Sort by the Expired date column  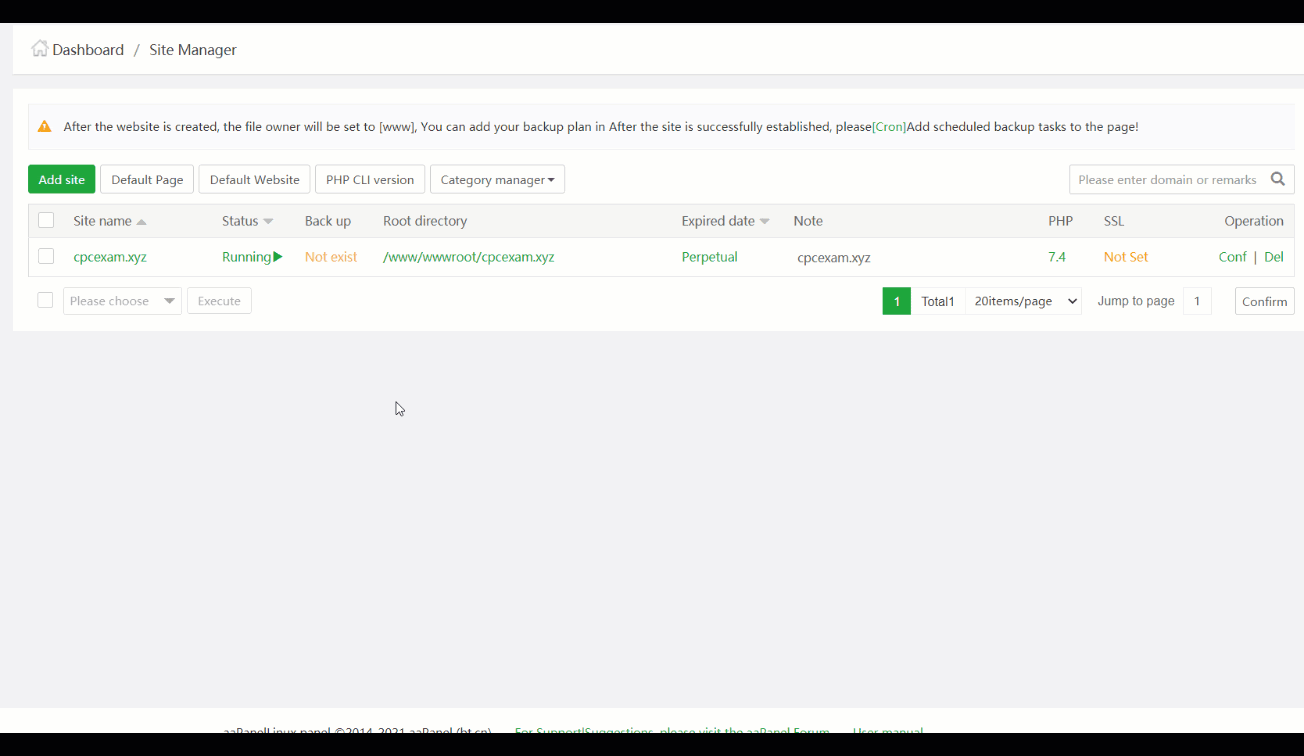click(725, 221)
